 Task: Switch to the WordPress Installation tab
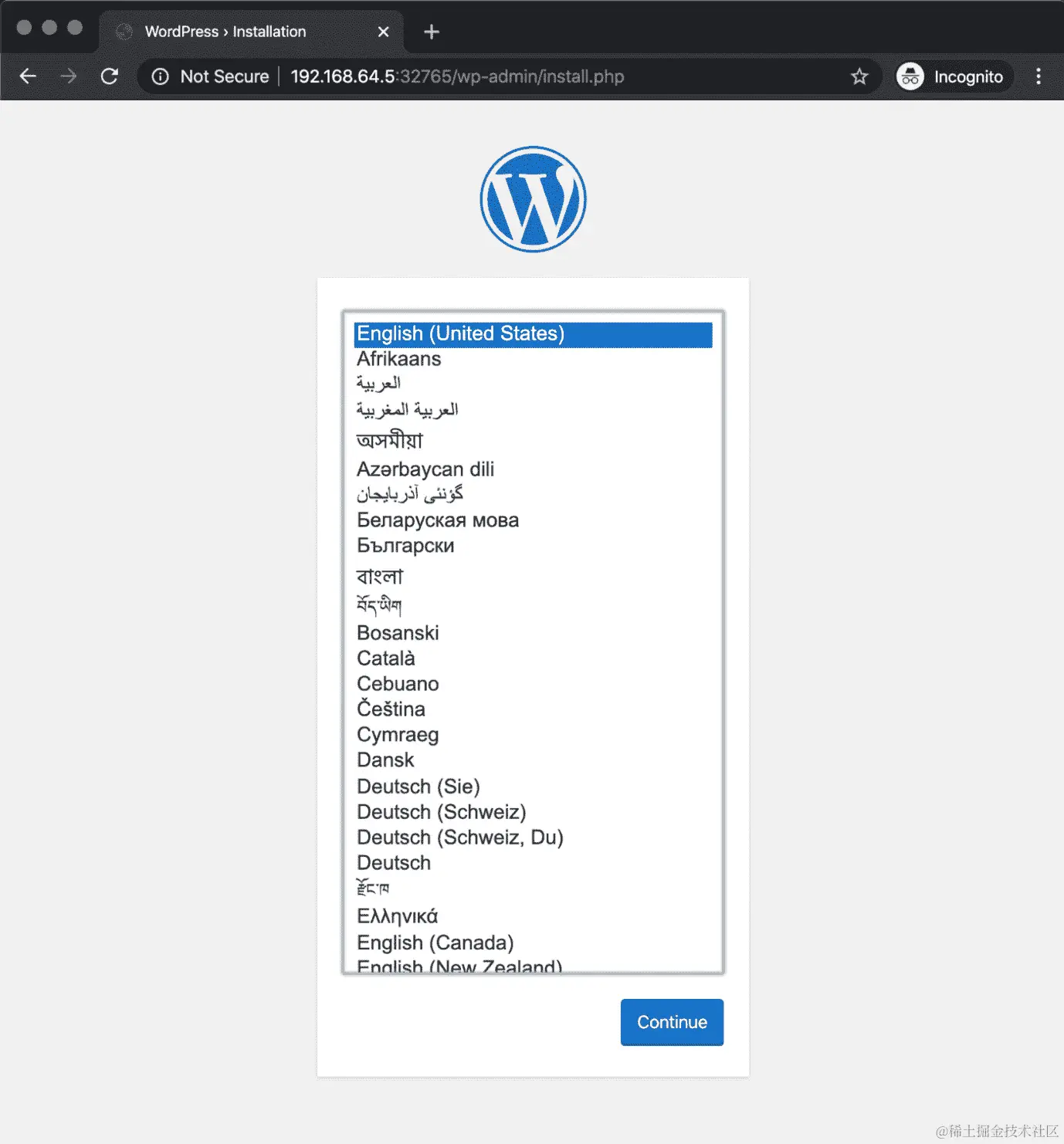pos(225,32)
